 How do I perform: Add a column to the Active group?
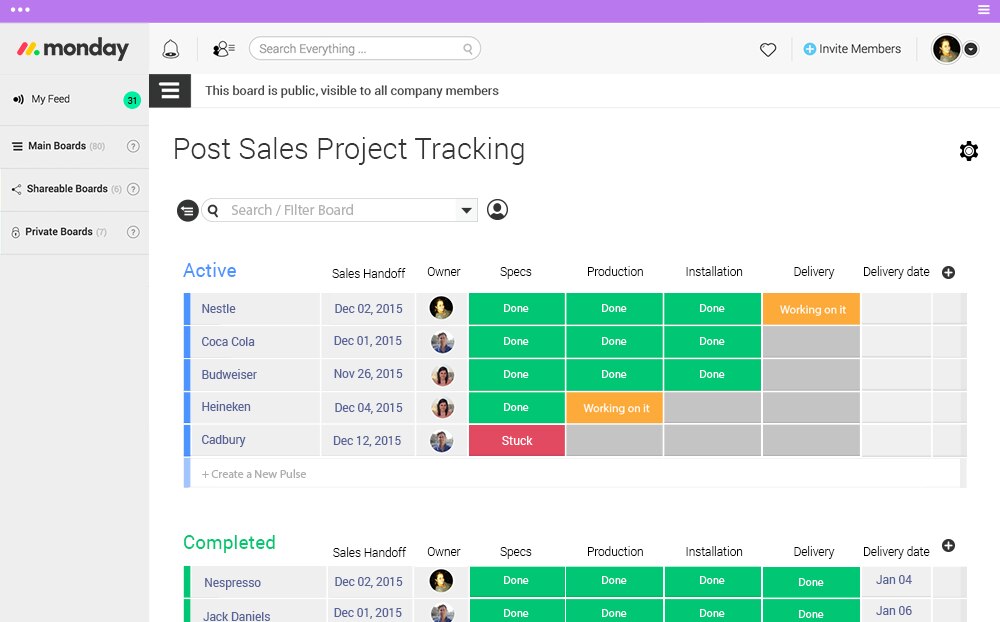(948, 272)
